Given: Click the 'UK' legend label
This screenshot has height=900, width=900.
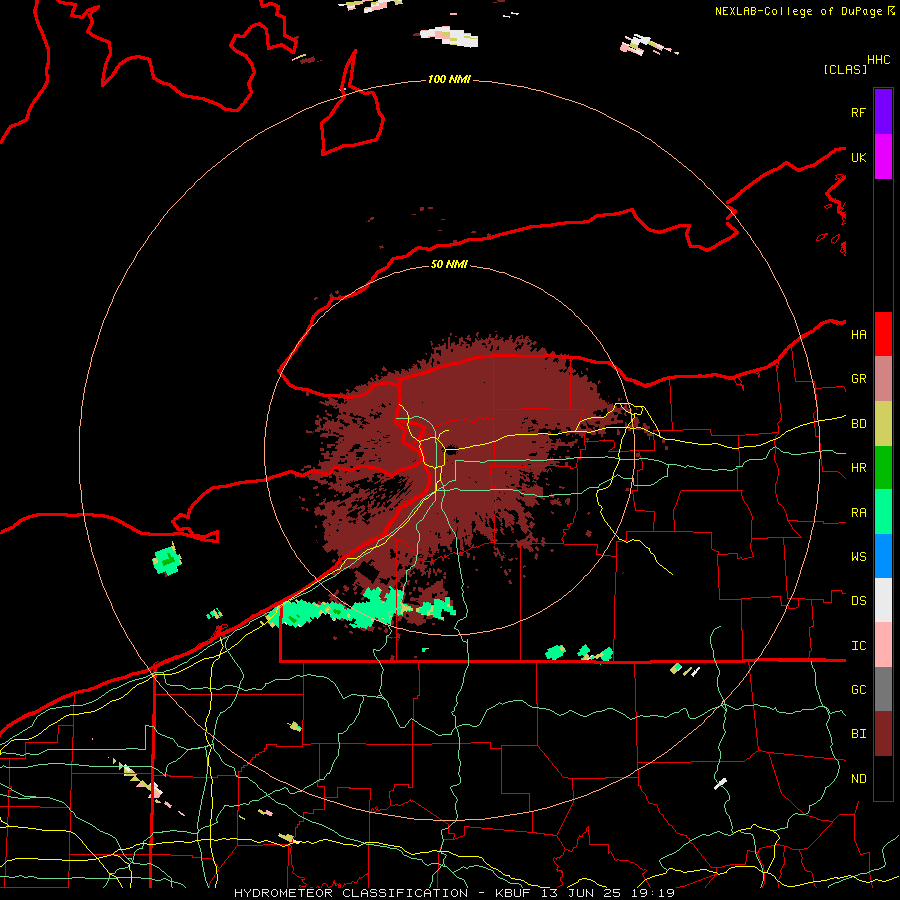Looking at the screenshot, I should (858, 157).
